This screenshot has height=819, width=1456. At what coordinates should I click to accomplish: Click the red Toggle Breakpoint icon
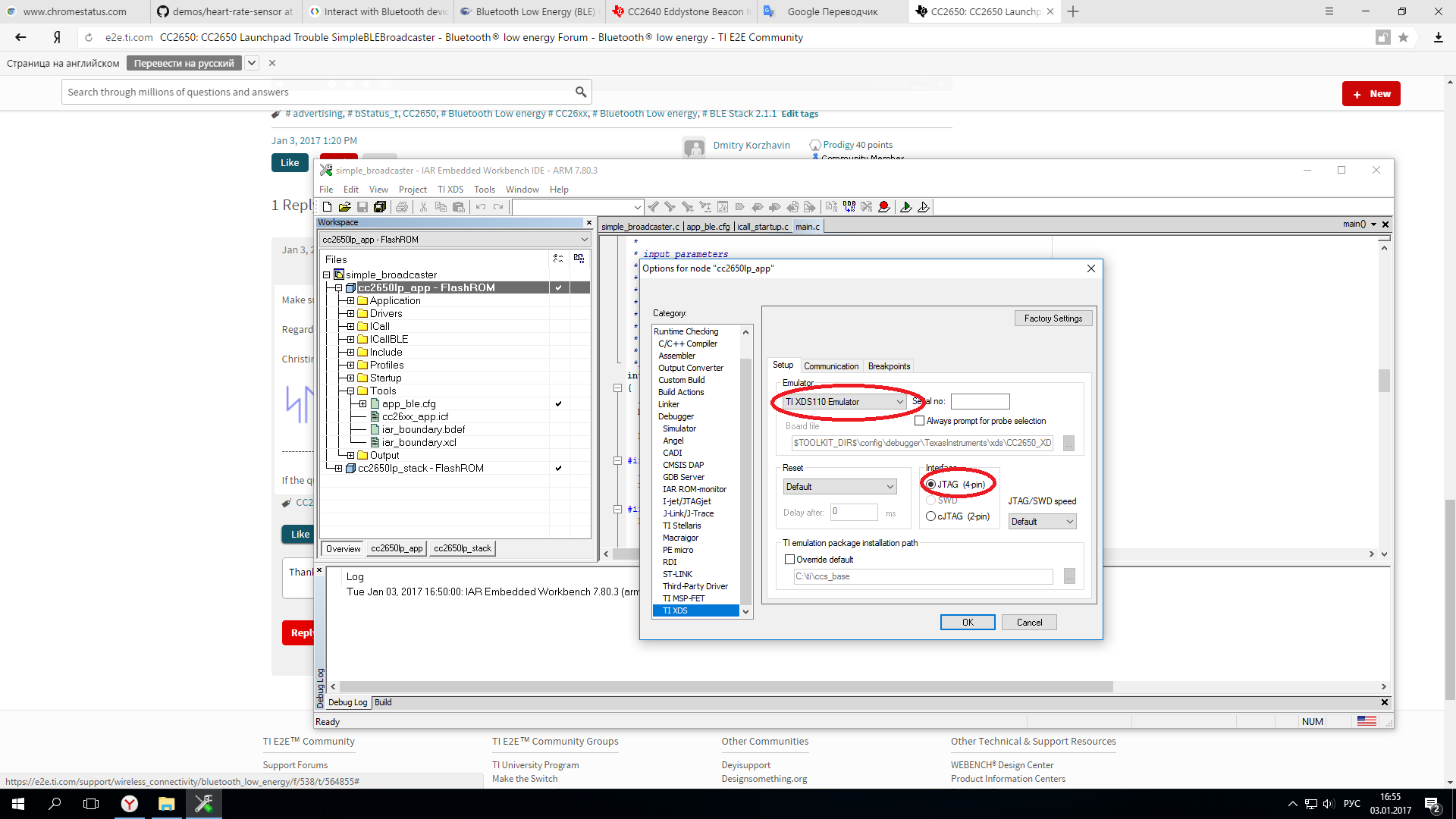(x=884, y=207)
